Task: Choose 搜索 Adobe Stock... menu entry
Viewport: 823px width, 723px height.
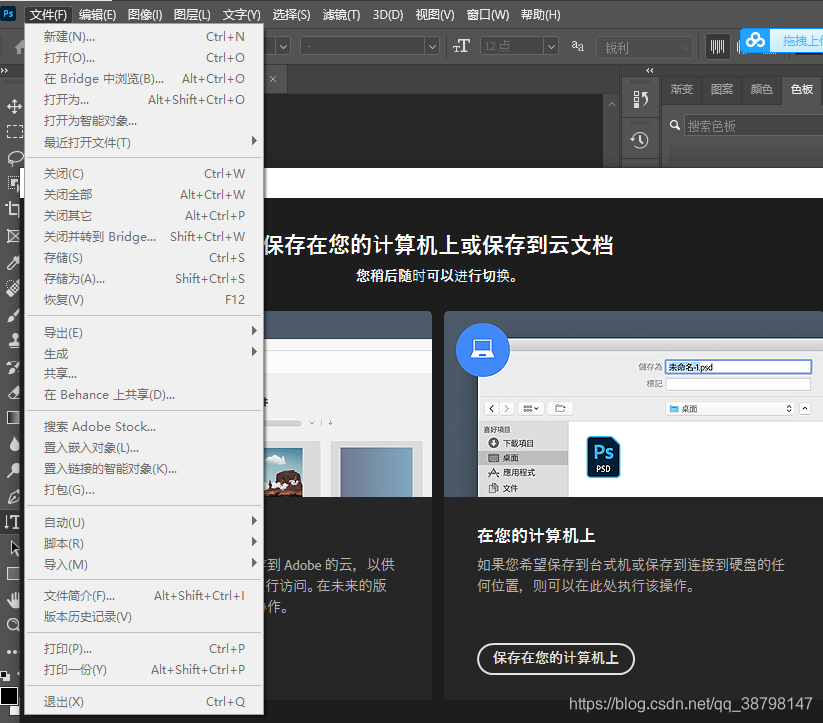Action: (x=144, y=427)
